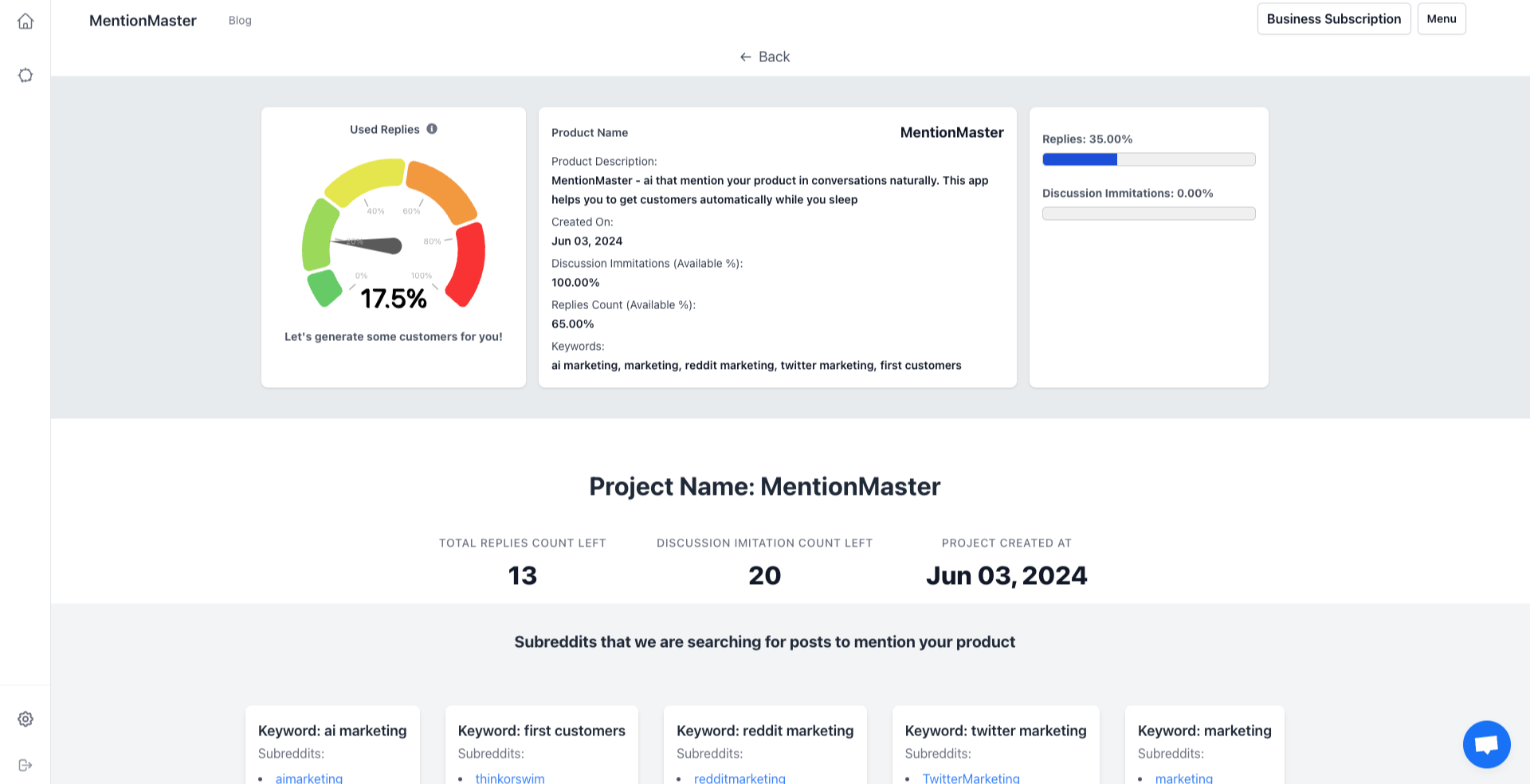
Task: Click the 65.00% replies count available value
Action: coord(573,323)
